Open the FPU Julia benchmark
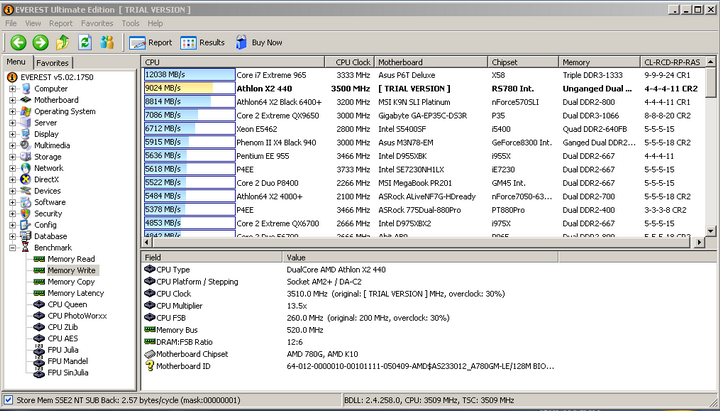This screenshot has width=720, height=411. [62, 350]
